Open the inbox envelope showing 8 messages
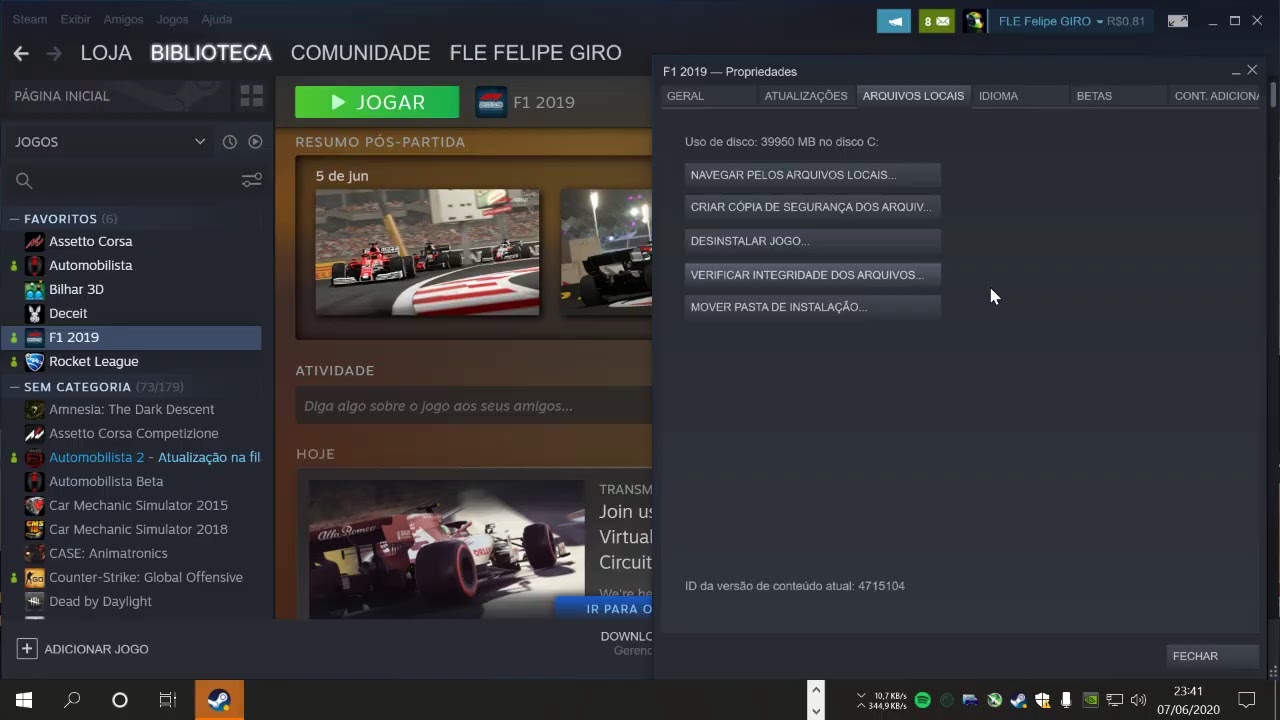 [937, 21]
